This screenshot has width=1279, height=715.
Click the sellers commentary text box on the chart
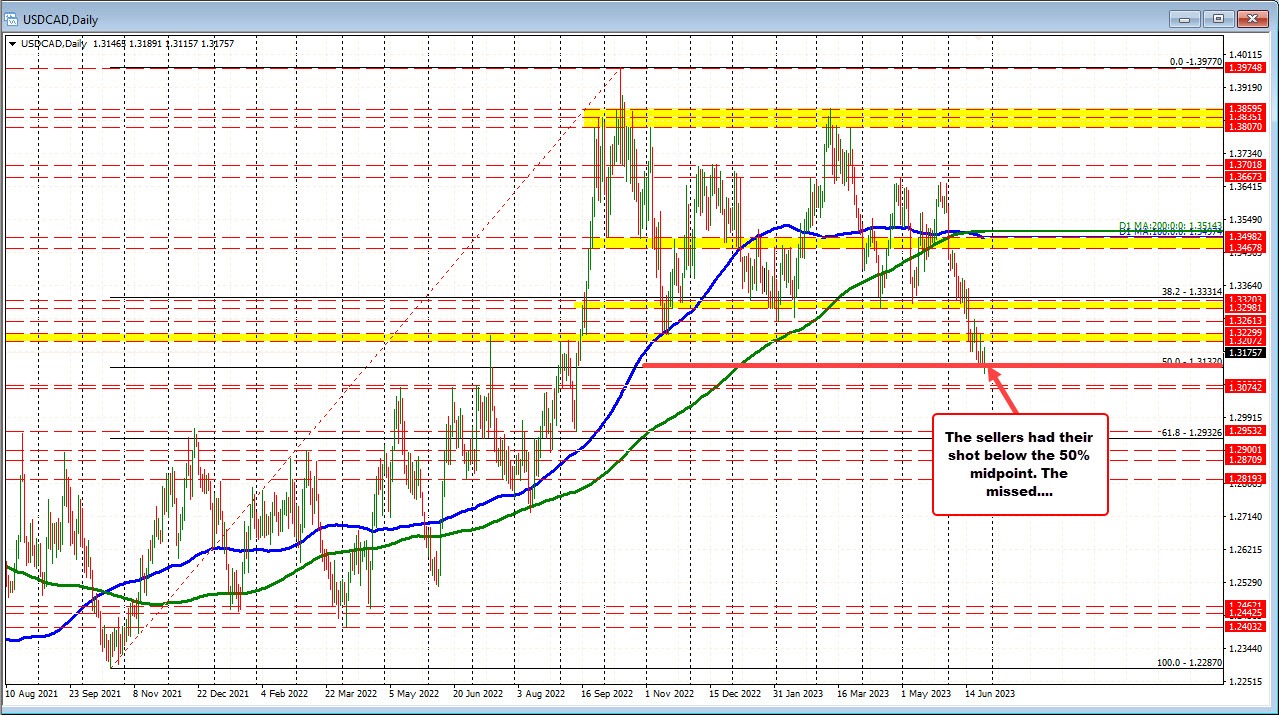[x=1019, y=464]
